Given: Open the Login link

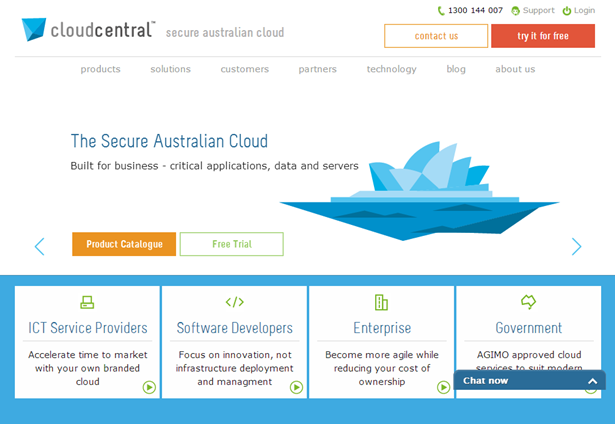Looking at the screenshot, I should pos(579,11).
